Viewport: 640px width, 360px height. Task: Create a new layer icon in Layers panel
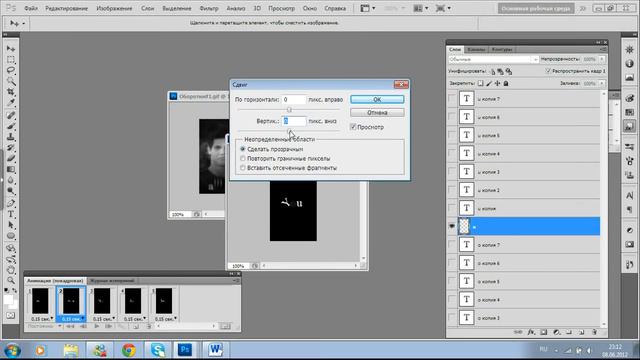point(582,332)
